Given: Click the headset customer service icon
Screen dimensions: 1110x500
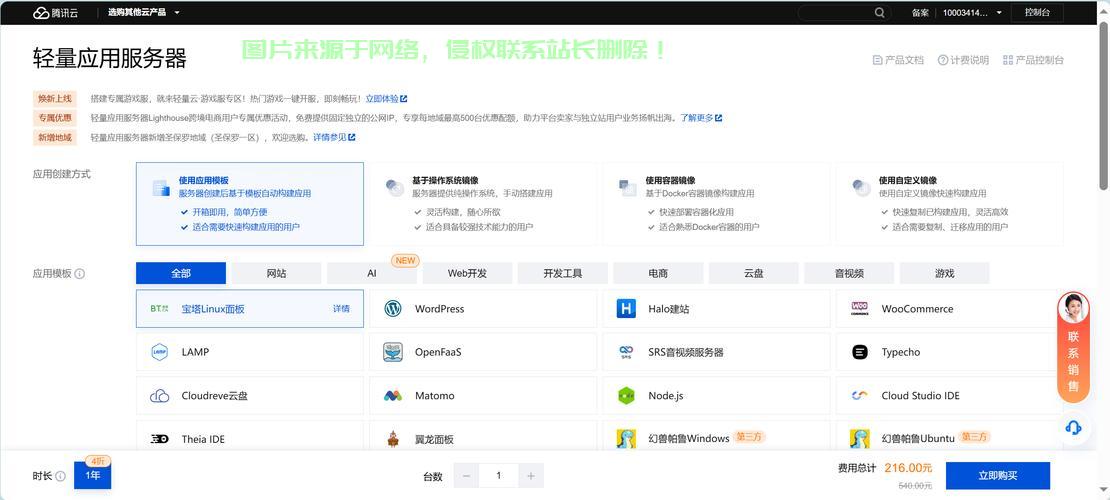Looking at the screenshot, I should tap(1073, 428).
